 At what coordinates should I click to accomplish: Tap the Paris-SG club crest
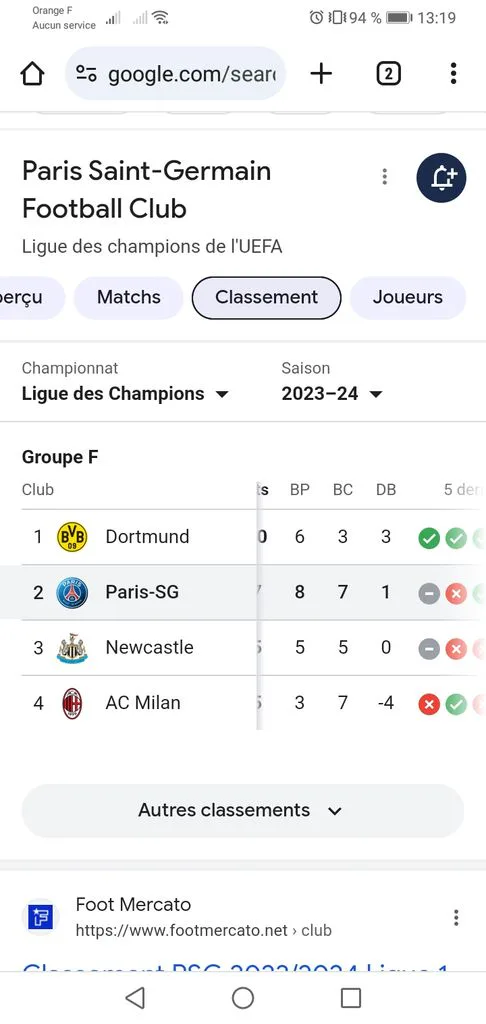(x=72, y=592)
